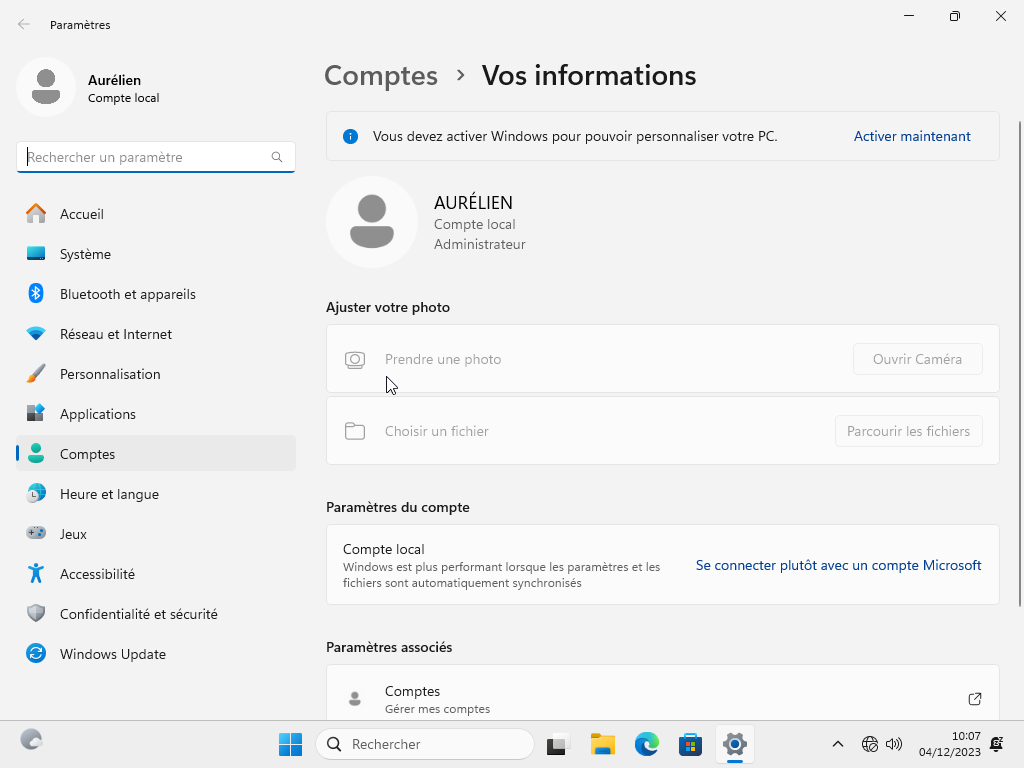Go to Confidentialité et sécurité
The image size is (1024, 768).
(x=155, y=614)
